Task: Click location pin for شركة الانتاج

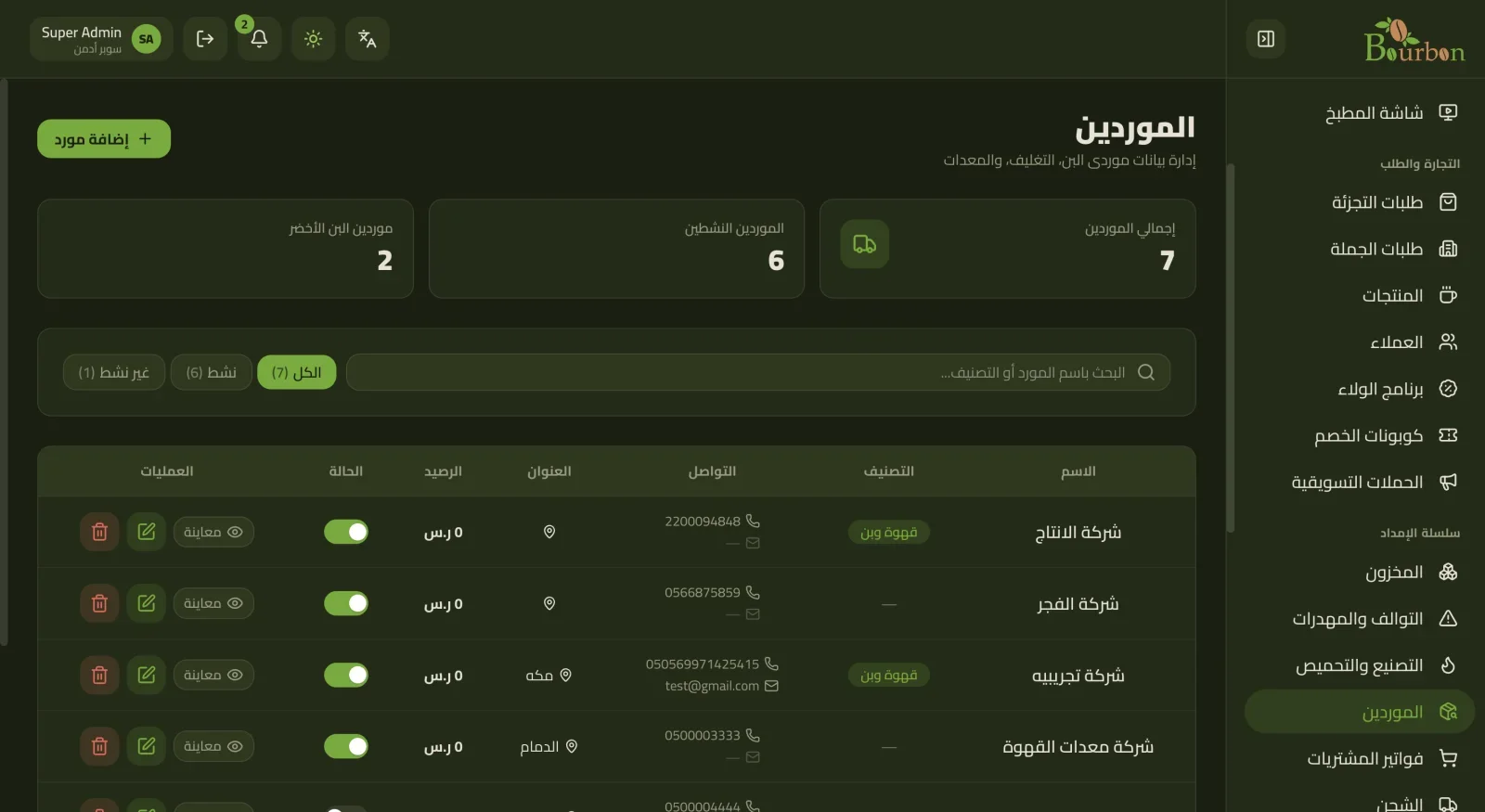Action: coord(549,532)
